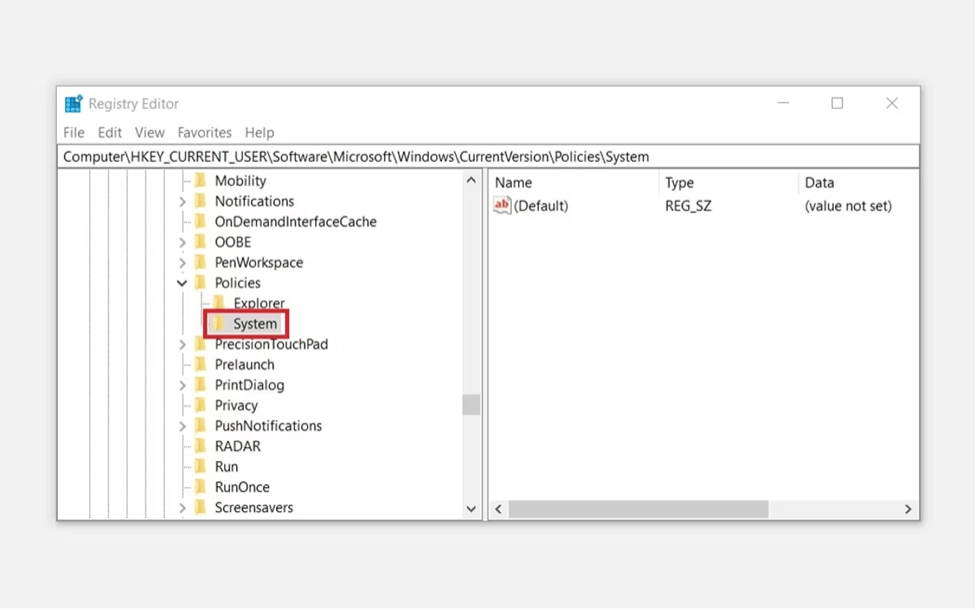979x610 pixels.
Task: Expand the PrintDialog key
Action: (x=182, y=385)
